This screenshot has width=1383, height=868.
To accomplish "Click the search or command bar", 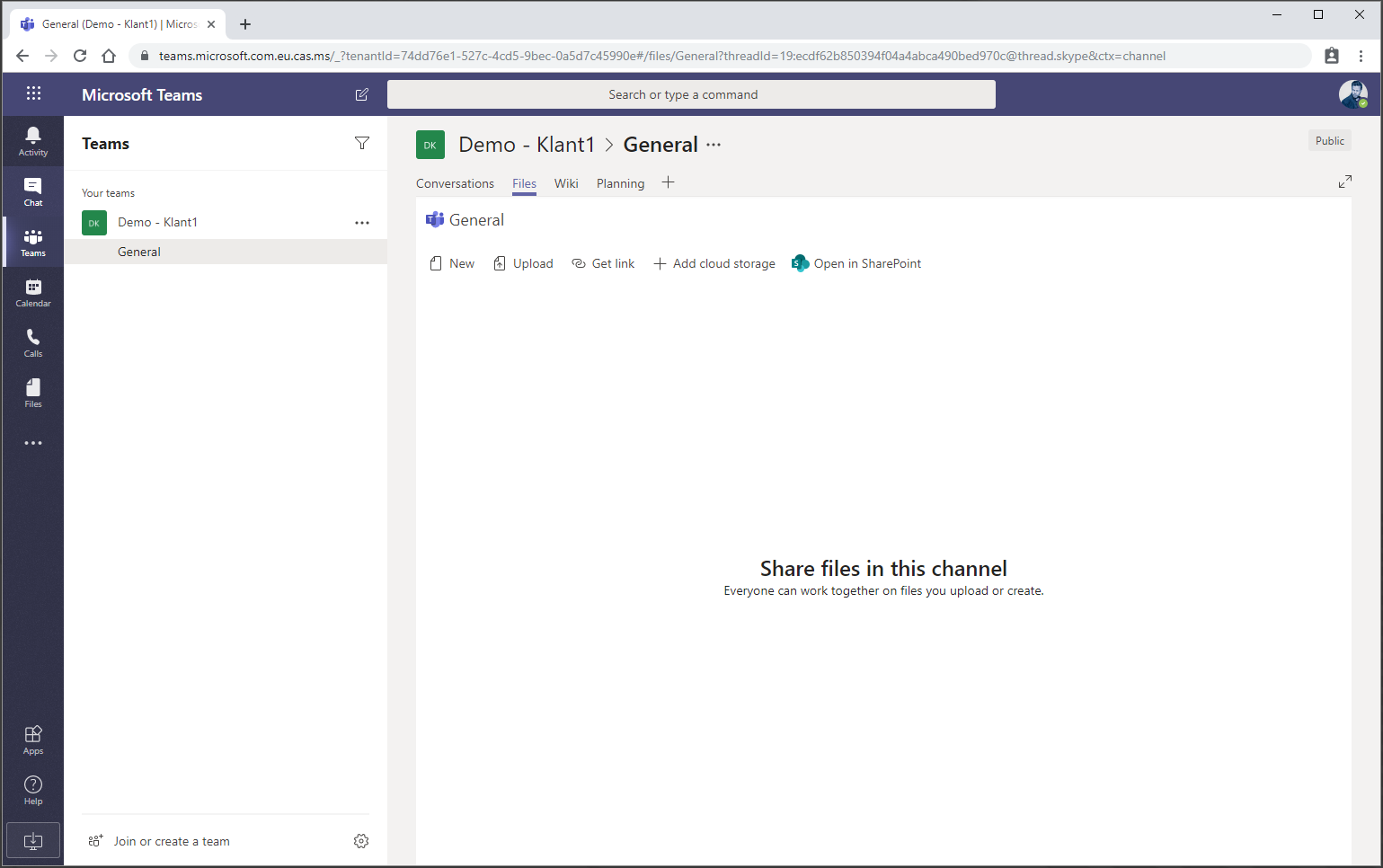I will pyautogui.click(x=690, y=93).
